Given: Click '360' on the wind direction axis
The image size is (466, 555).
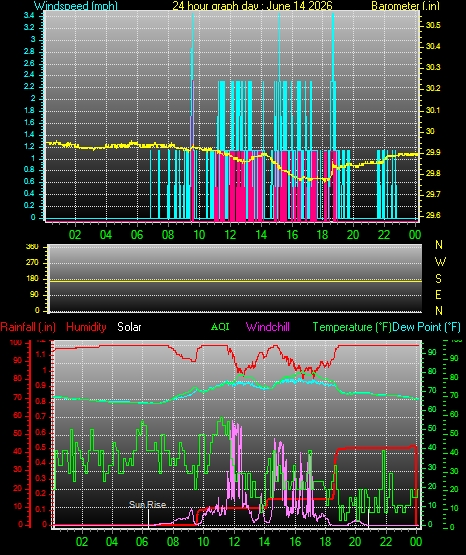Looking at the screenshot, I should pyautogui.click(x=32, y=247).
